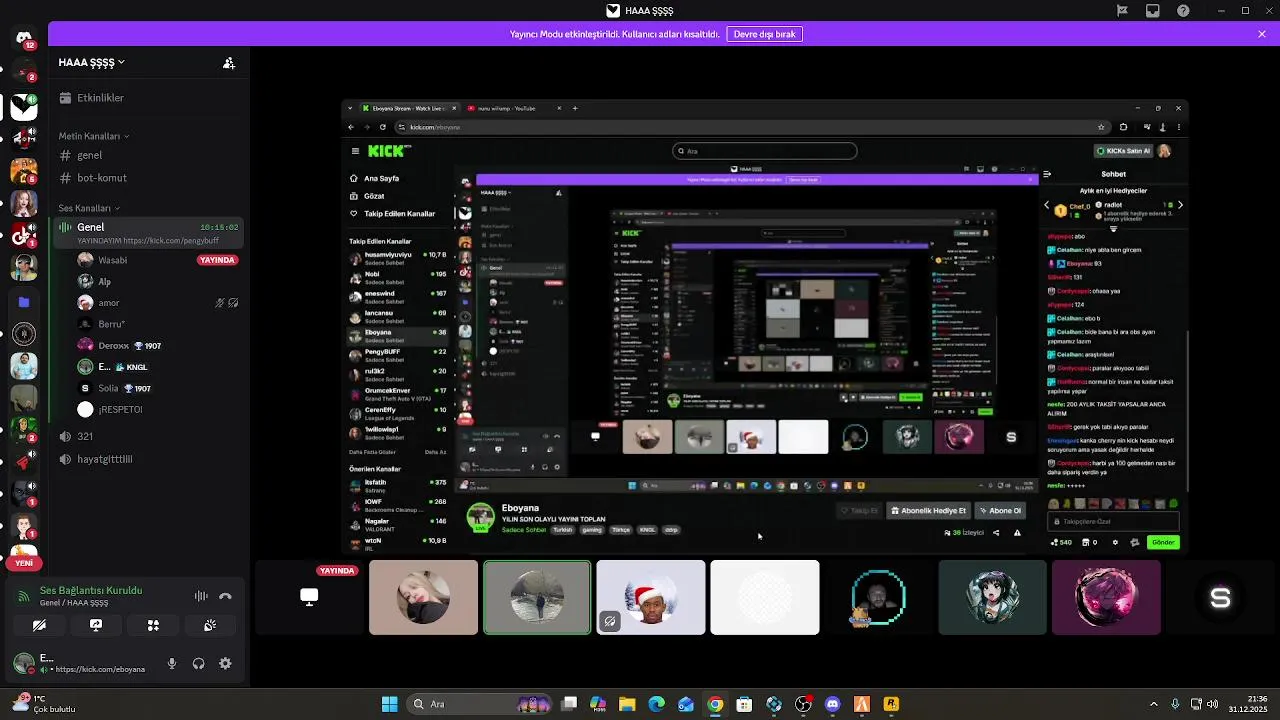The image size is (1280, 720).
Task: Deafen audio with the headphones icon
Action: point(198,663)
